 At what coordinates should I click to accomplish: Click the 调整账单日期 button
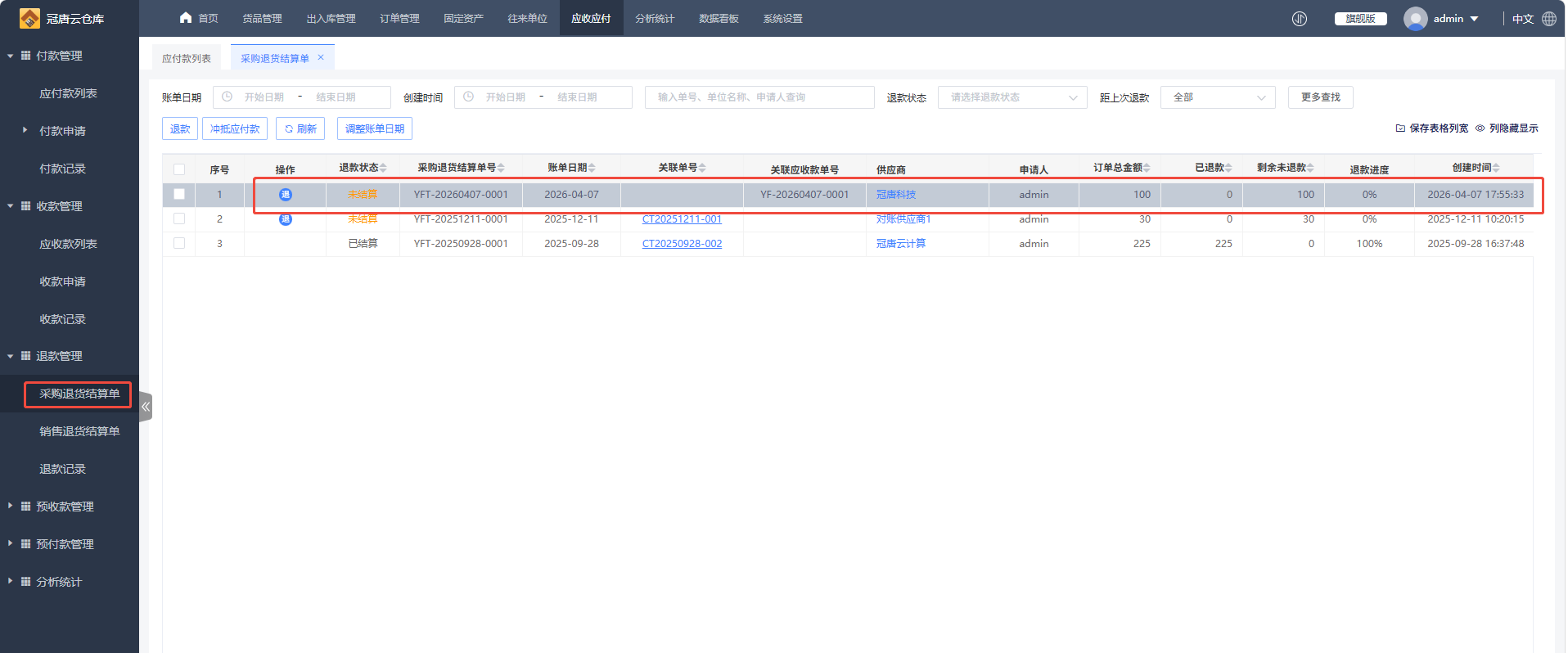(375, 129)
